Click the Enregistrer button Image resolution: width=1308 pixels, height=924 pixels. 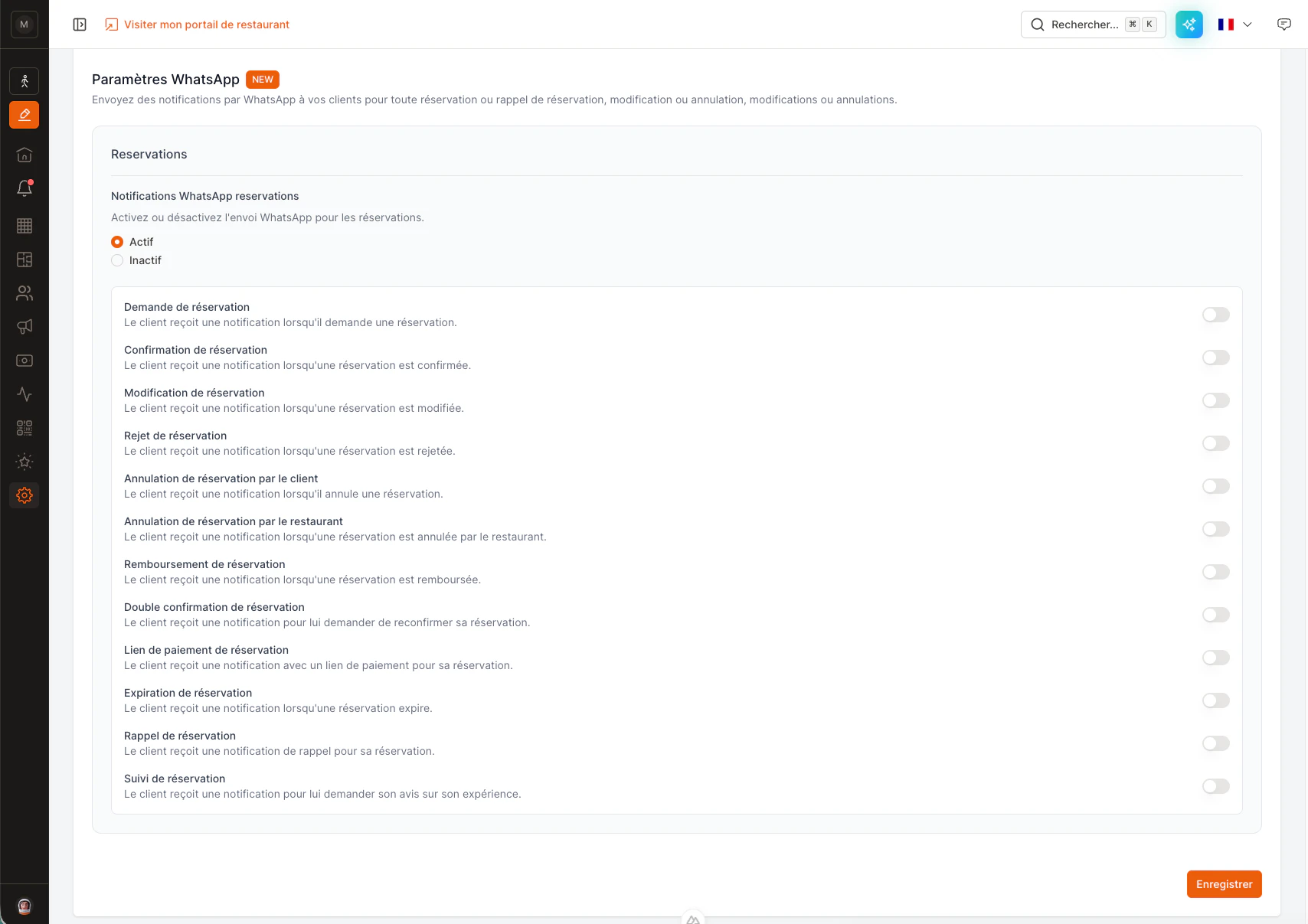point(1224,884)
